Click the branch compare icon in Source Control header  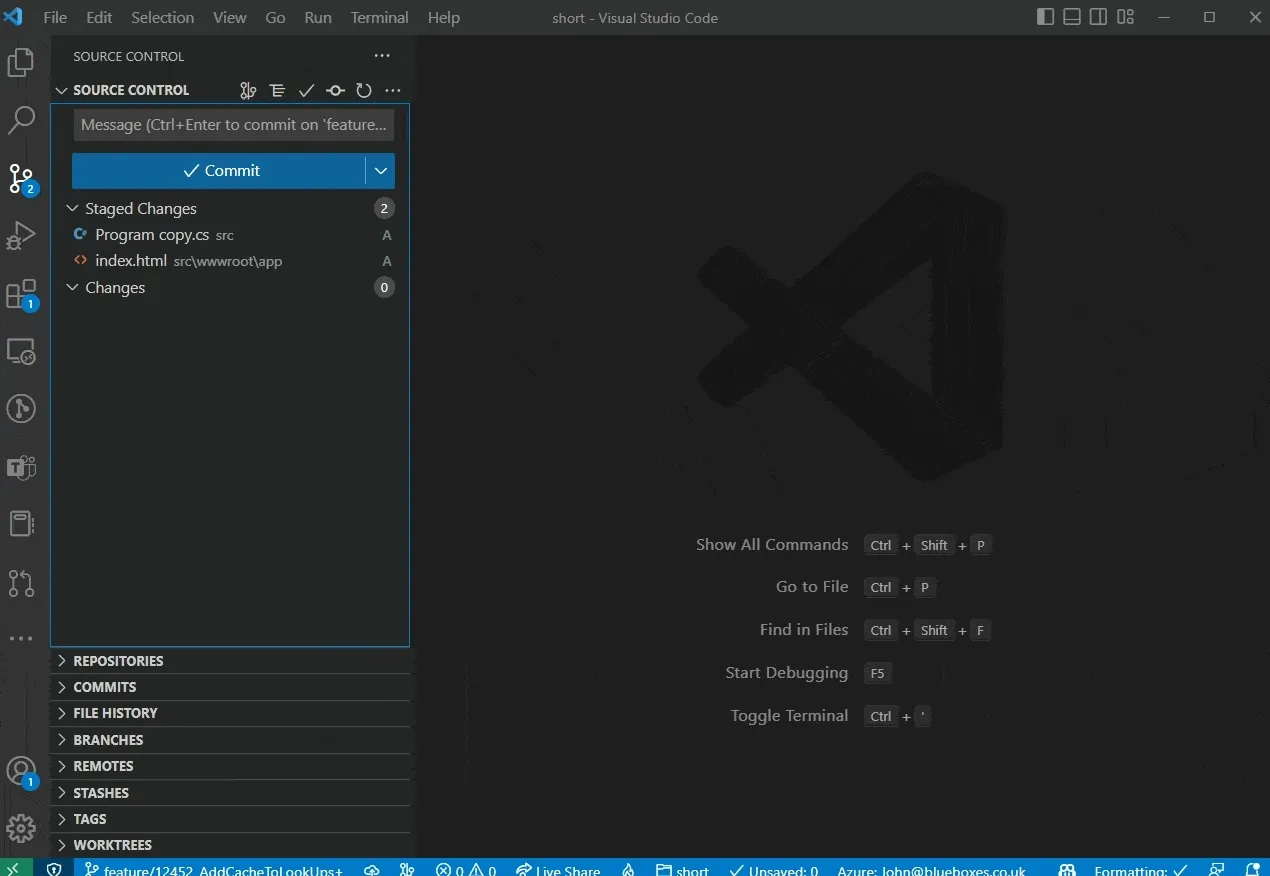[248, 90]
